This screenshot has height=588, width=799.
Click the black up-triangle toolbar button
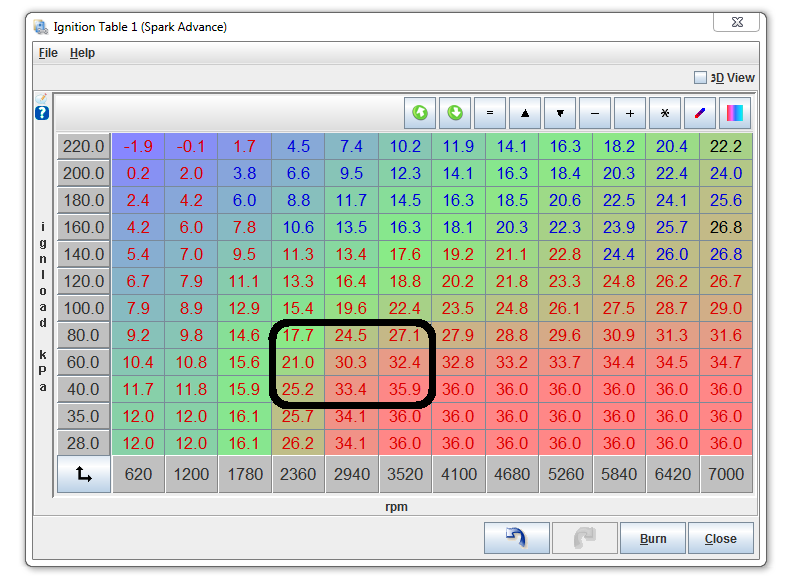525,113
